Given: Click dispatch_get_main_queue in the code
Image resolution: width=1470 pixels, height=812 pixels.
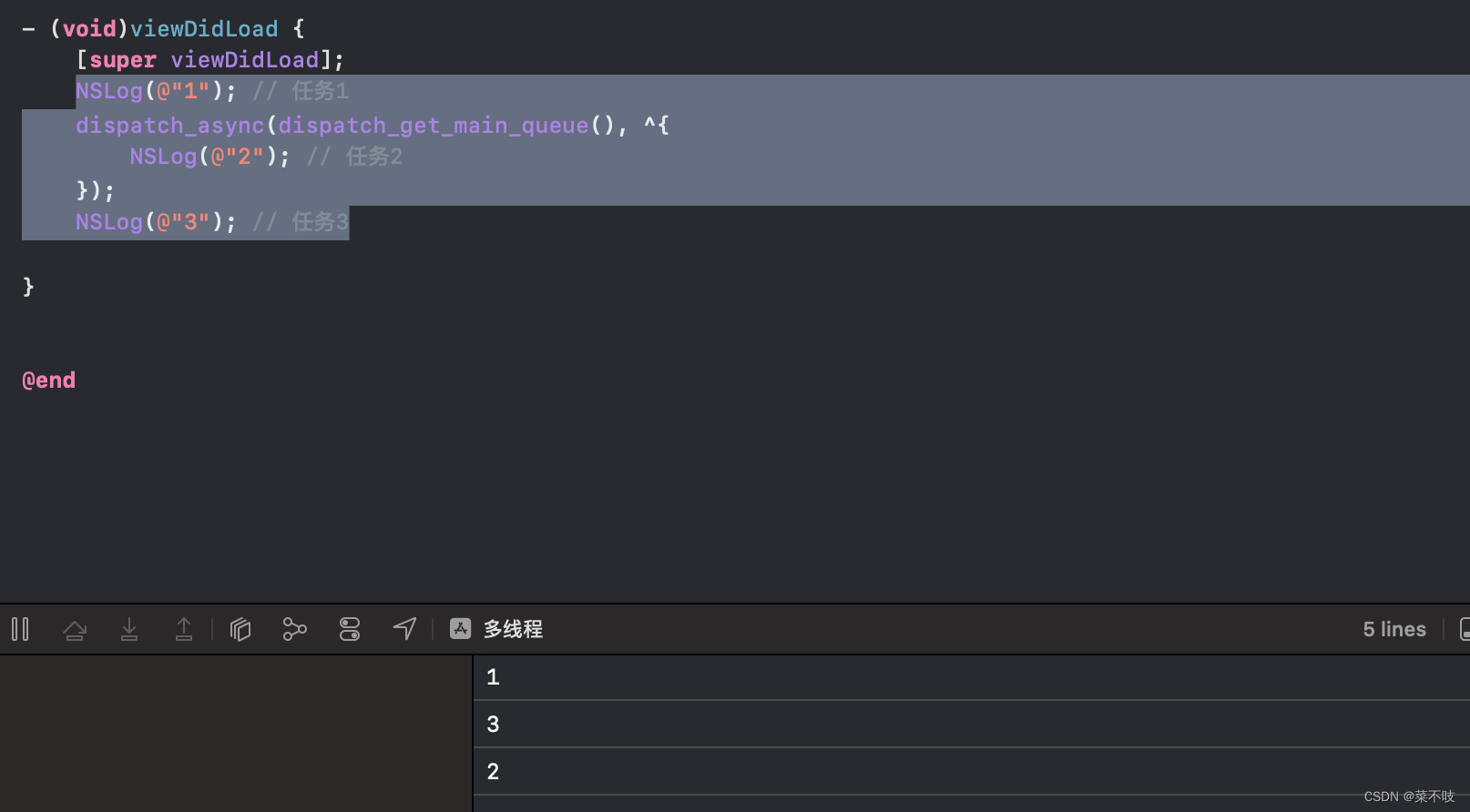Looking at the screenshot, I should click(434, 126).
